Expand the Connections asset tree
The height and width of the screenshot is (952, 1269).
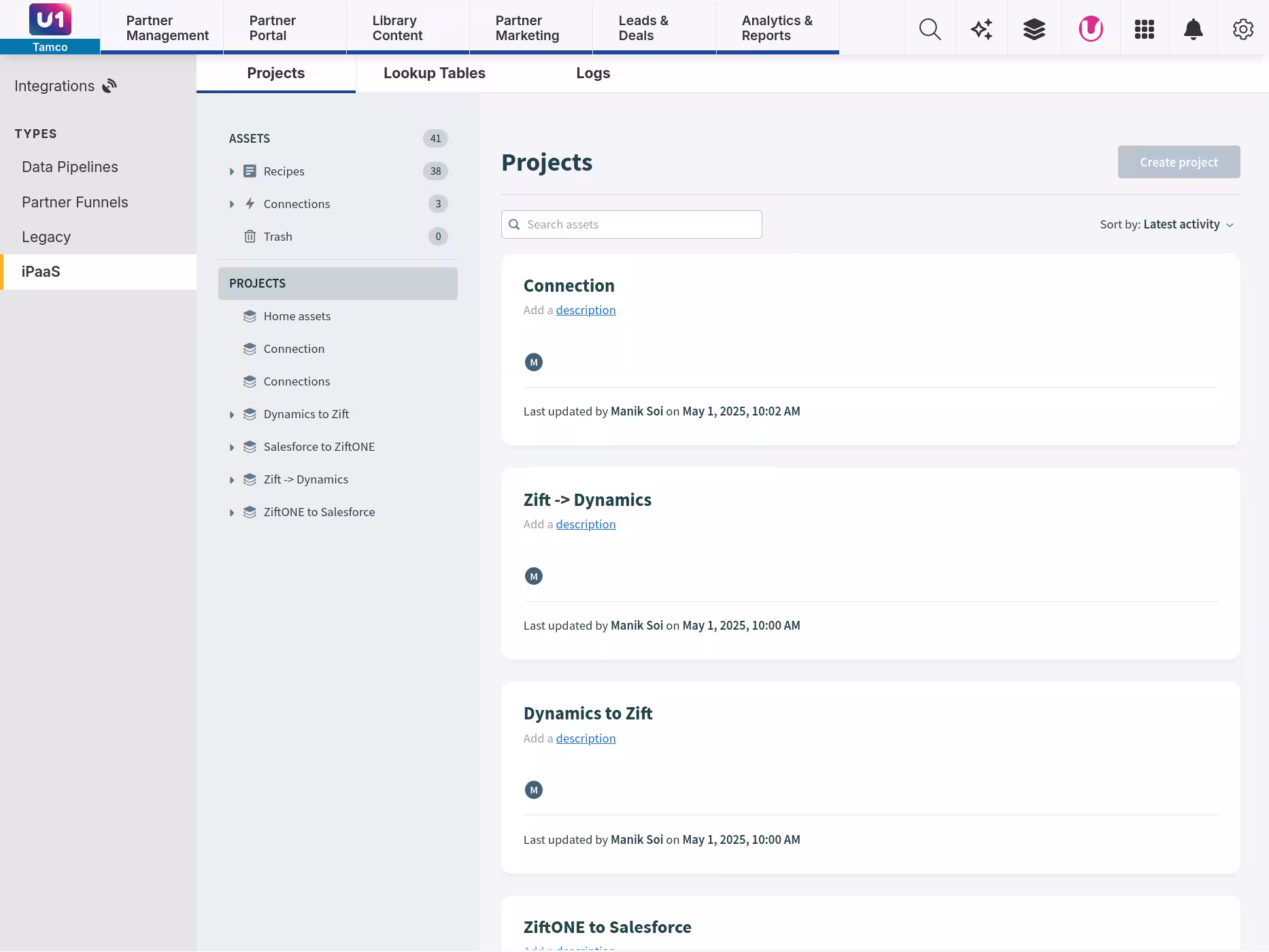232,204
